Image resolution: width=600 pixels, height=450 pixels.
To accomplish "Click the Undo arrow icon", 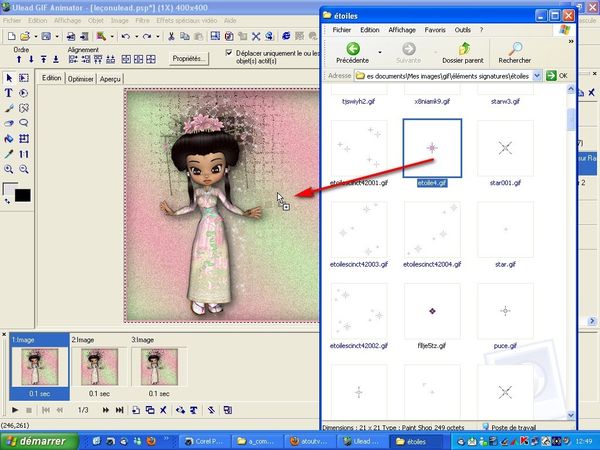I will coord(126,36).
